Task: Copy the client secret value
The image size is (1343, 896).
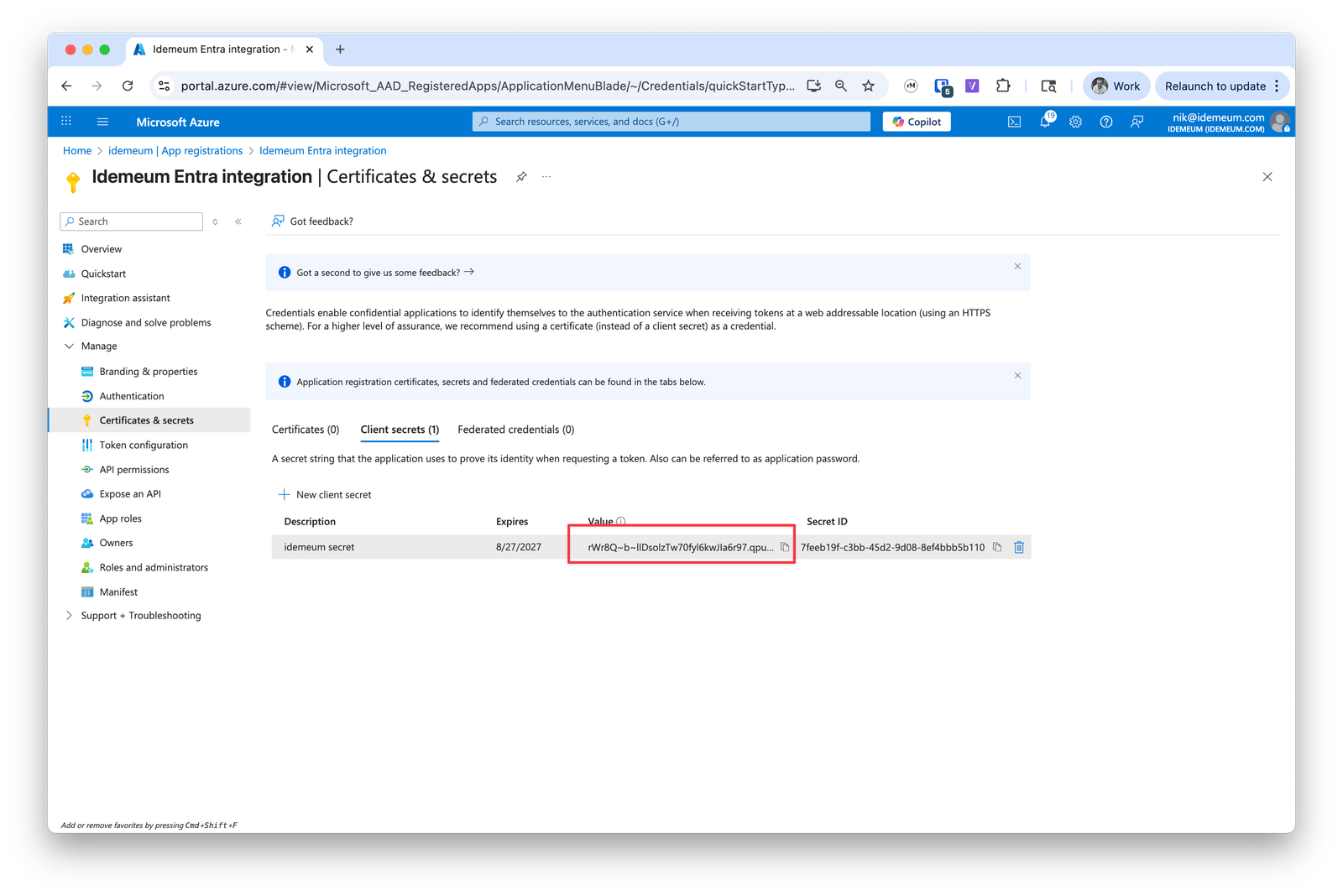Action: point(785,547)
